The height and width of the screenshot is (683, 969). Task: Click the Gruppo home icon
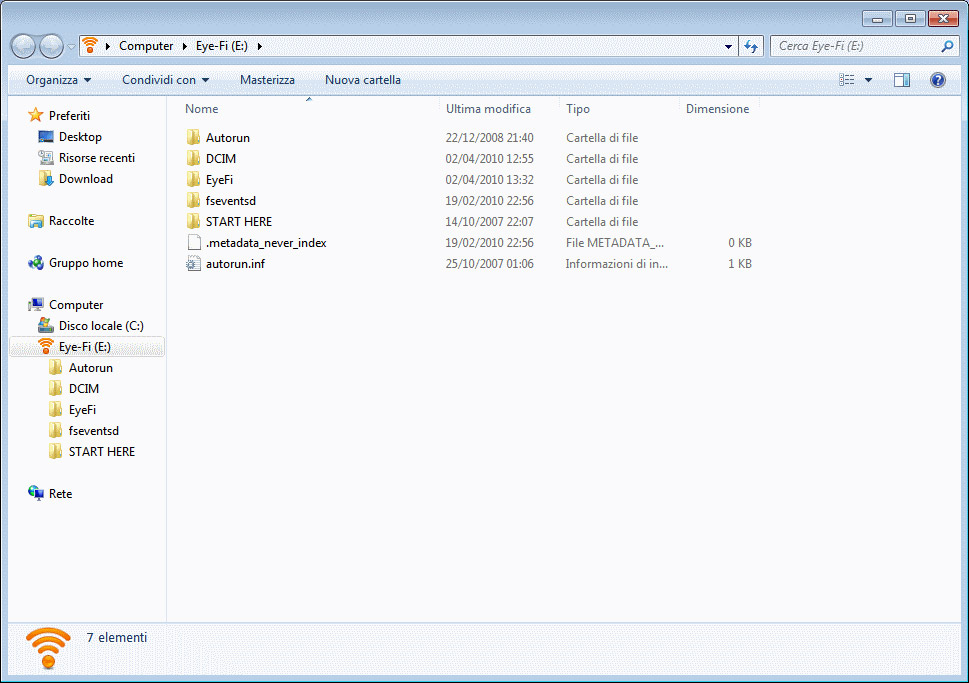[36, 263]
